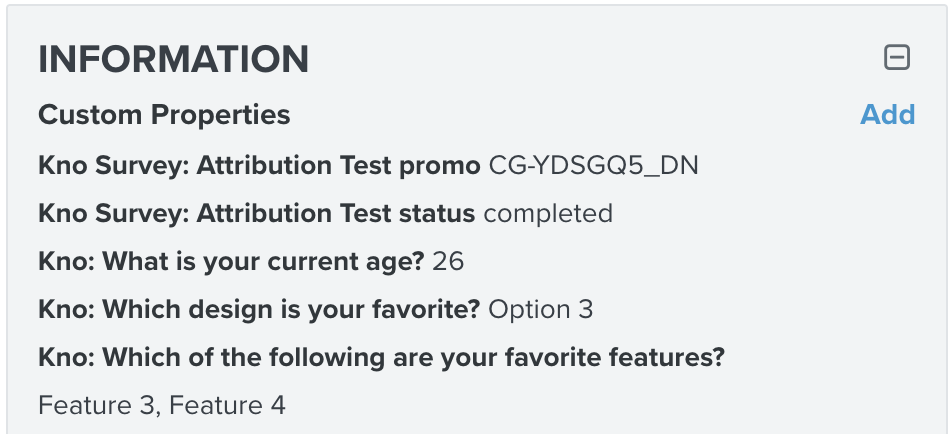Click the favorite features question text
The image size is (952, 434).
click(414, 357)
